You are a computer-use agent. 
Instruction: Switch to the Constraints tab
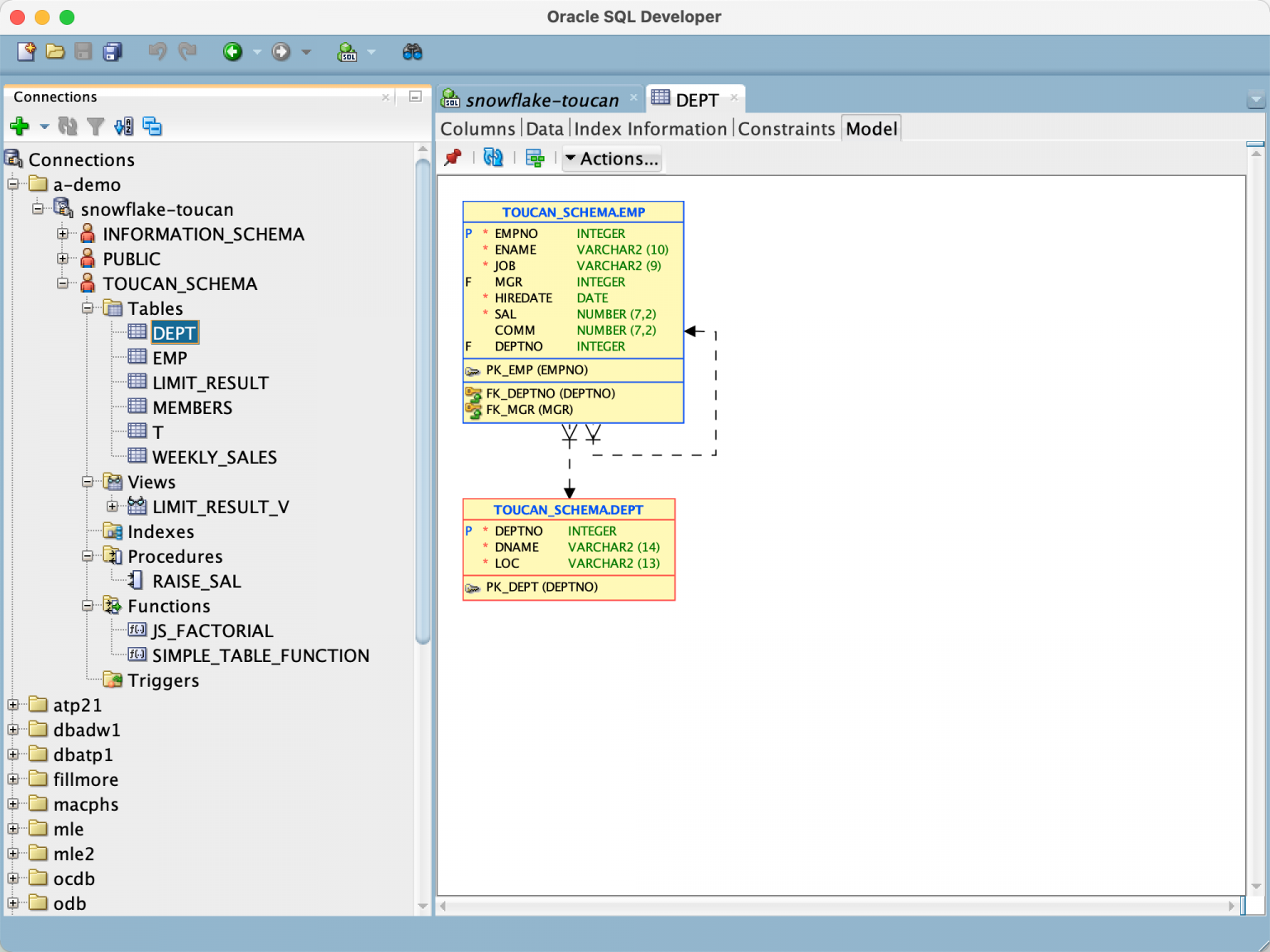click(786, 128)
